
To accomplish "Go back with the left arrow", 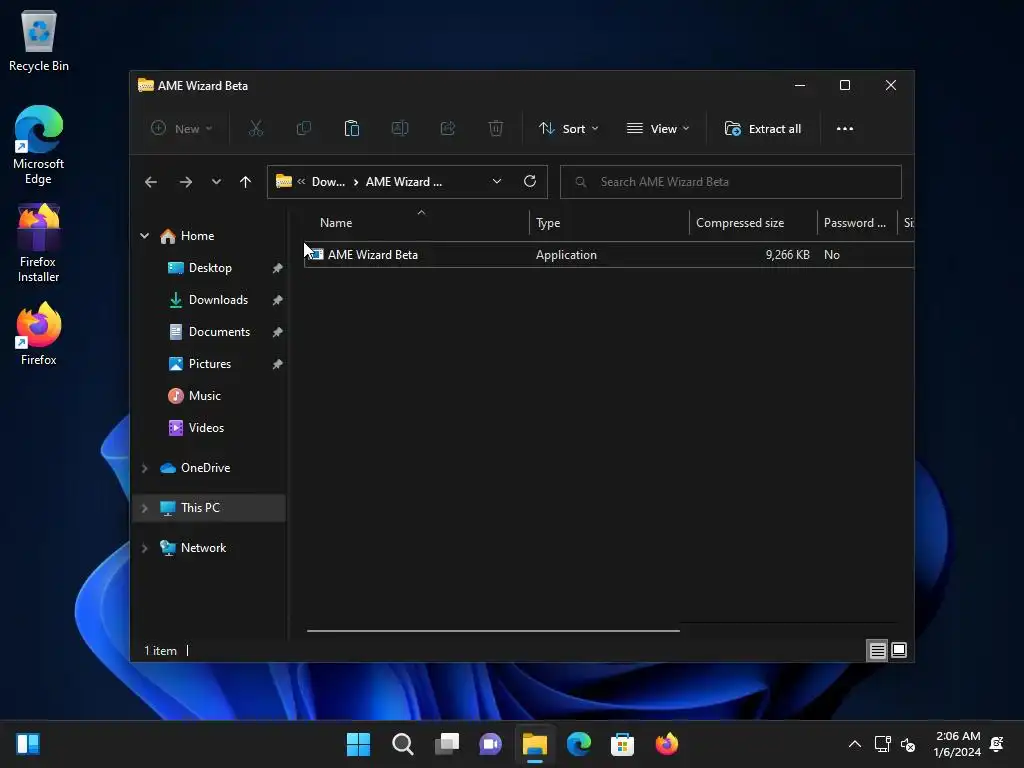I will click(x=151, y=182).
